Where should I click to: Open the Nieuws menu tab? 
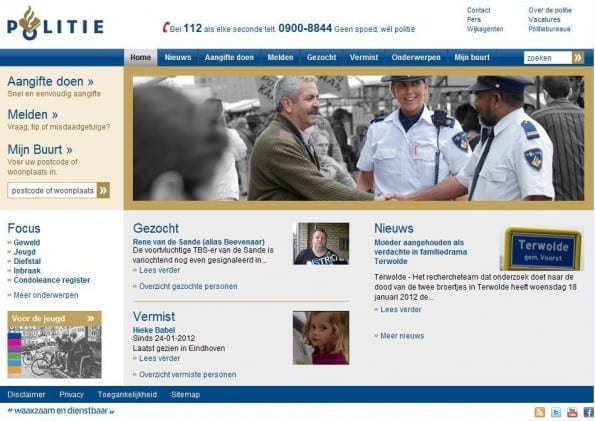point(178,58)
